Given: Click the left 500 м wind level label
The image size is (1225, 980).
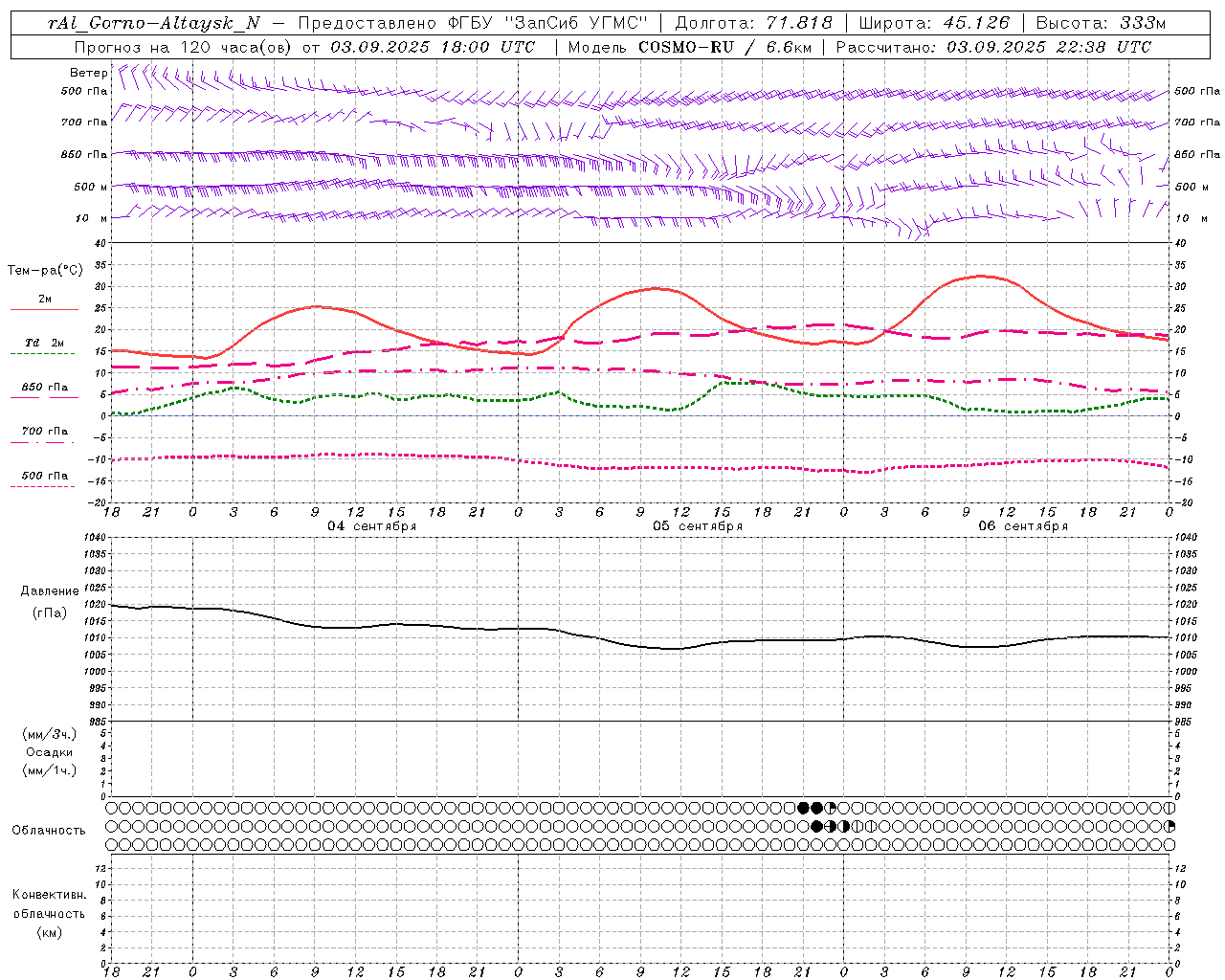Looking at the screenshot, I should [x=91, y=187].
